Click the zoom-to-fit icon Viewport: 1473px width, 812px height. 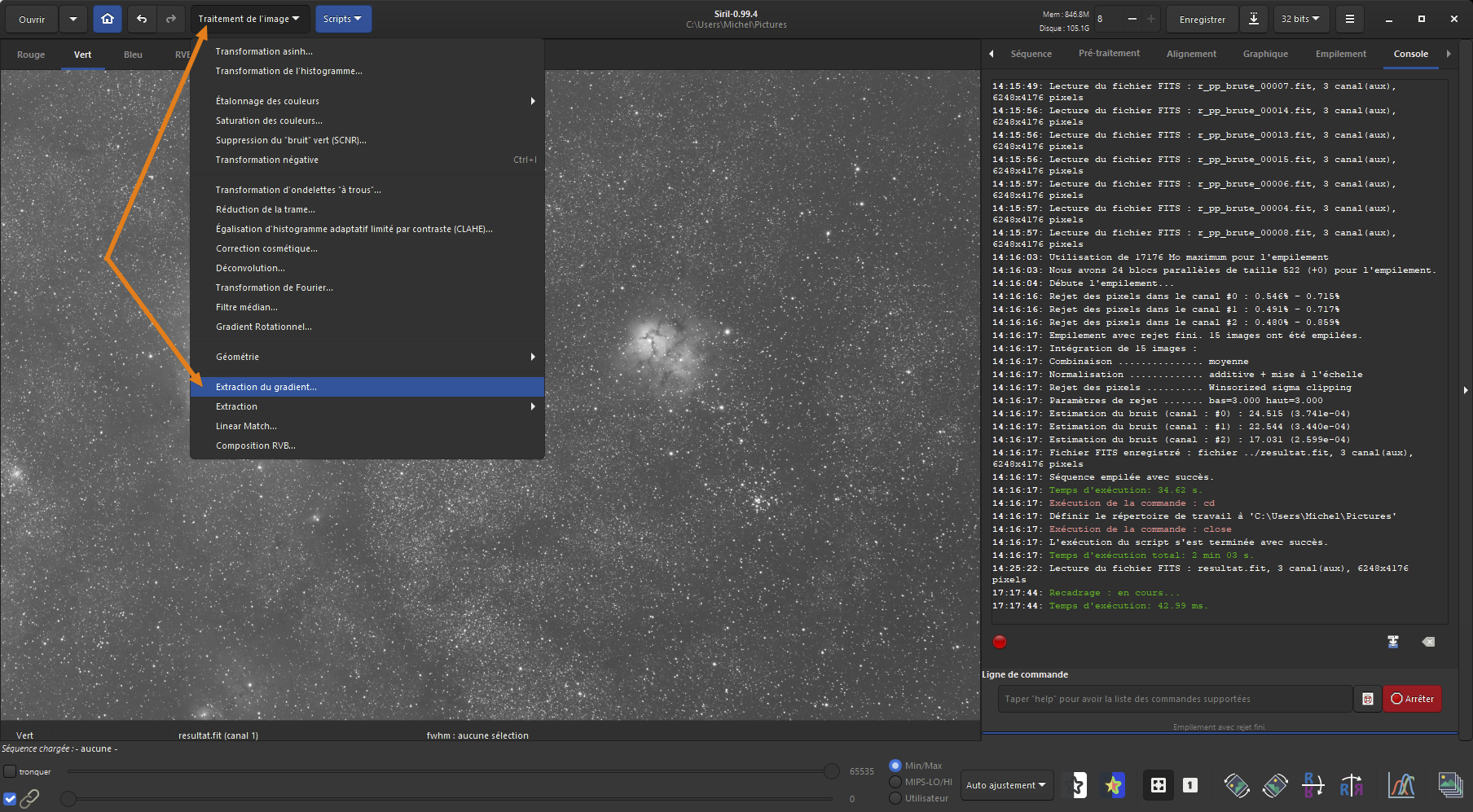pyautogui.click(x=1158, y=785)
